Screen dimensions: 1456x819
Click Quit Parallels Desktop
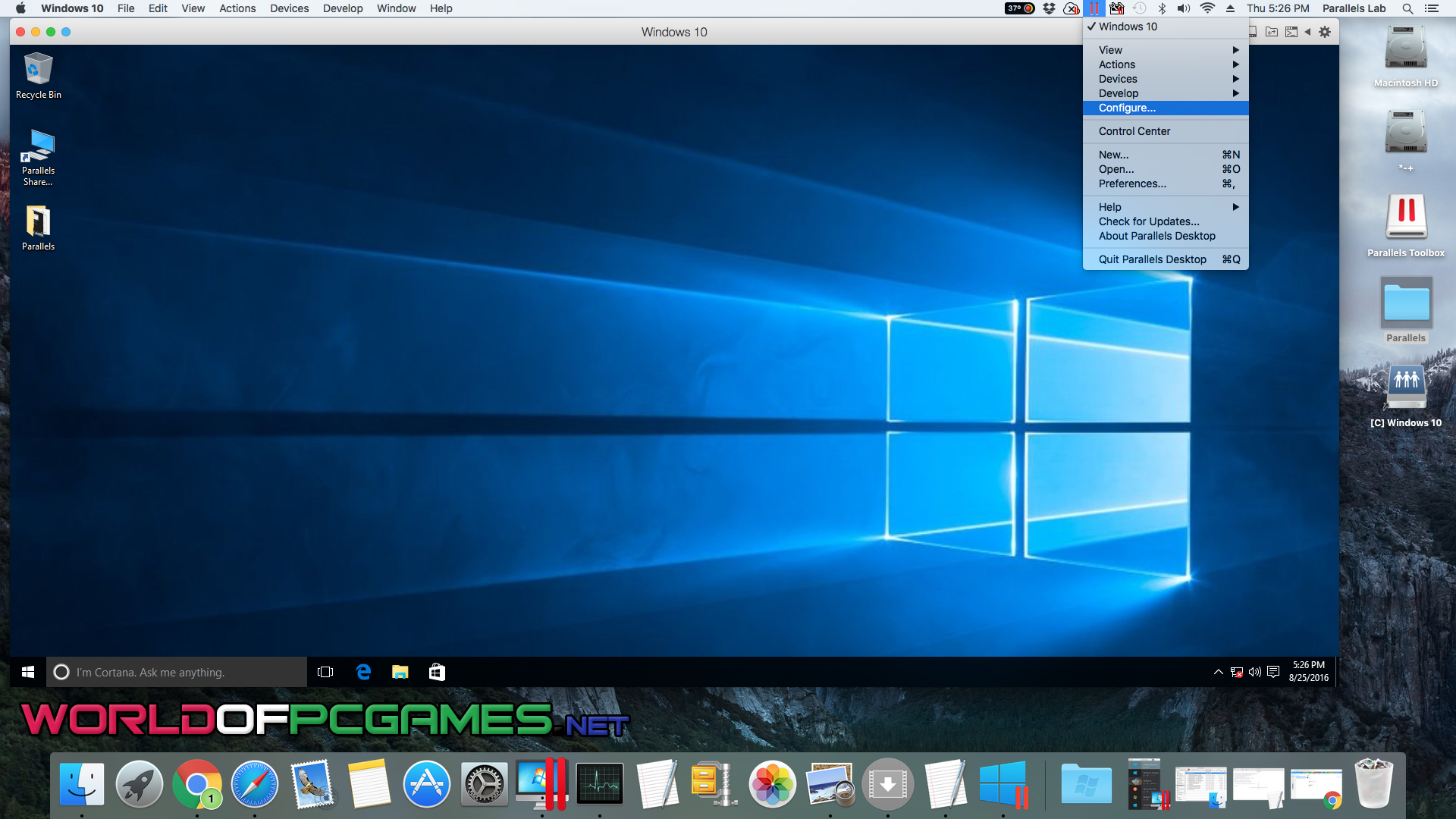(x=1152, y=259)
